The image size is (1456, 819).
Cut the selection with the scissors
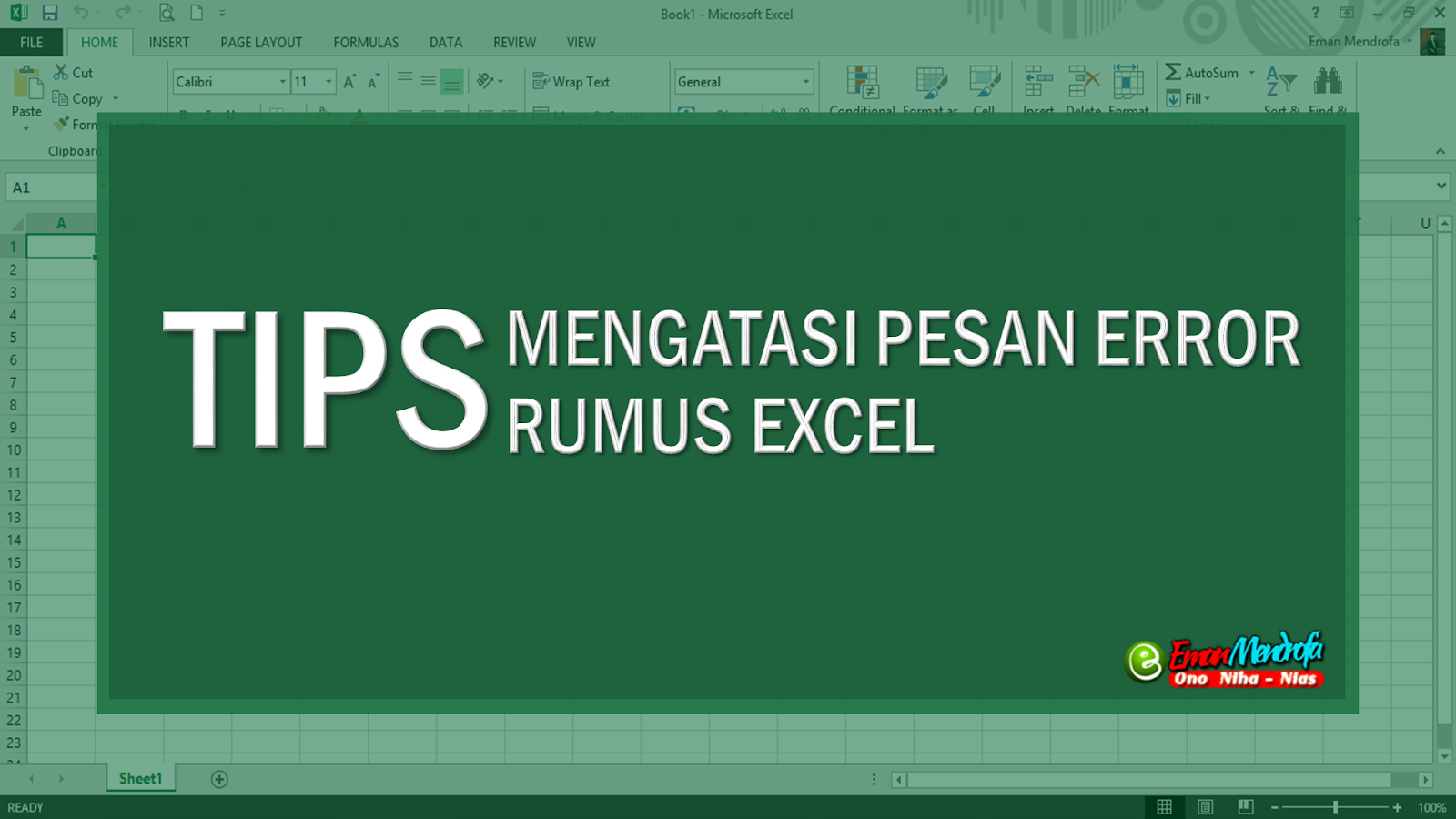(x=61, y=72)
